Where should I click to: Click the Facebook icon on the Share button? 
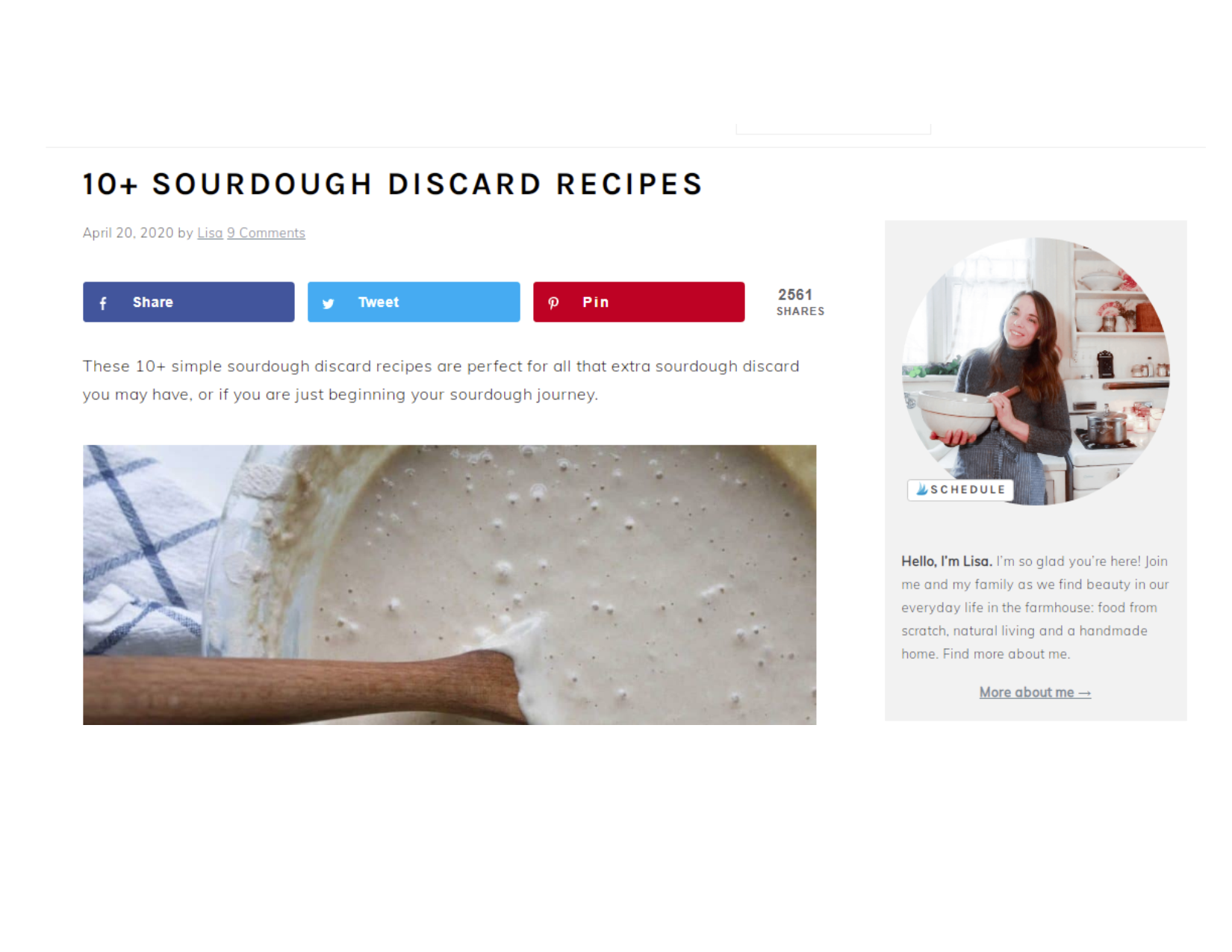pyautogui.click(x=103, y=303)
